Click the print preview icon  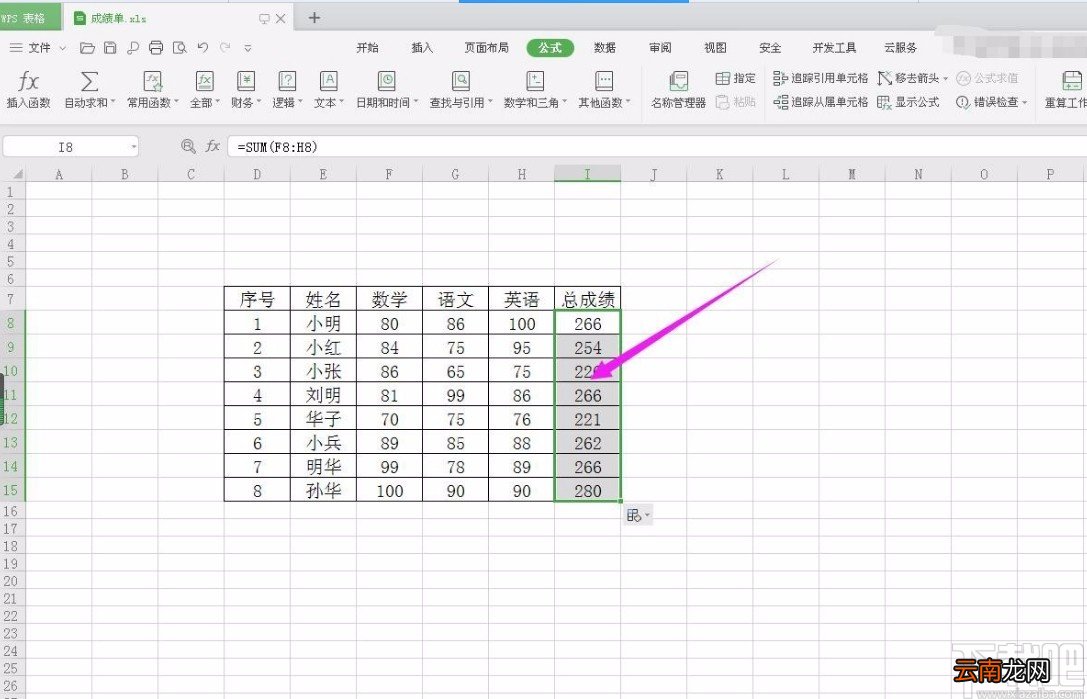180,47
